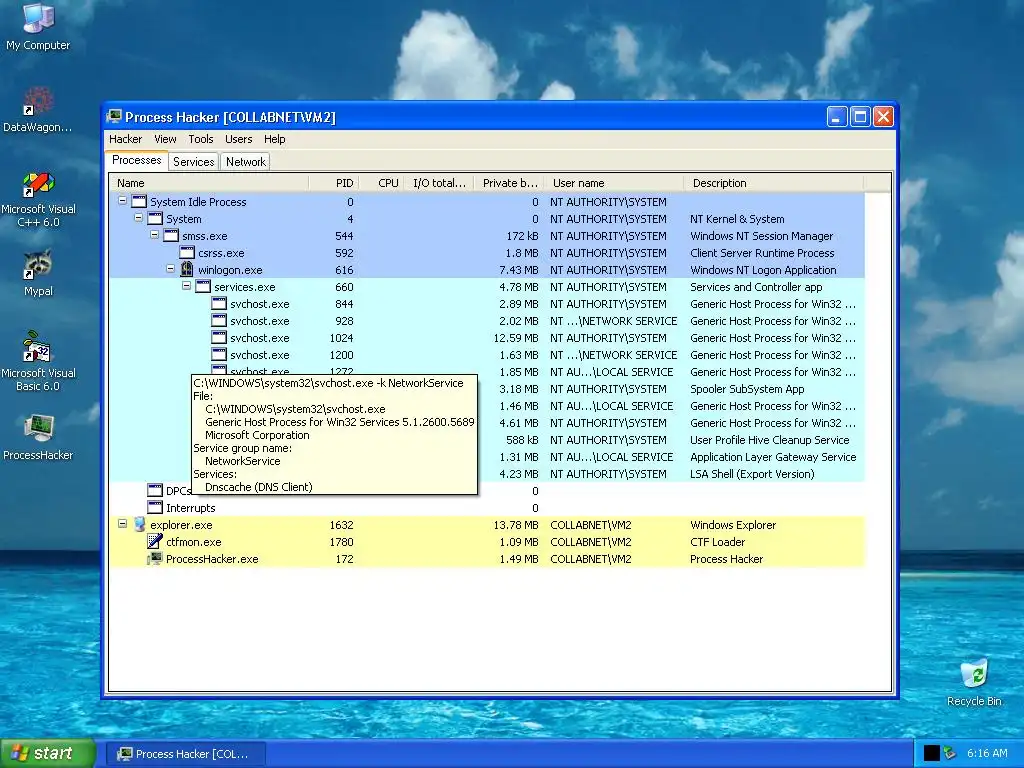
Task: Open Recycle Bin on desktop
Action: [974, 682]
